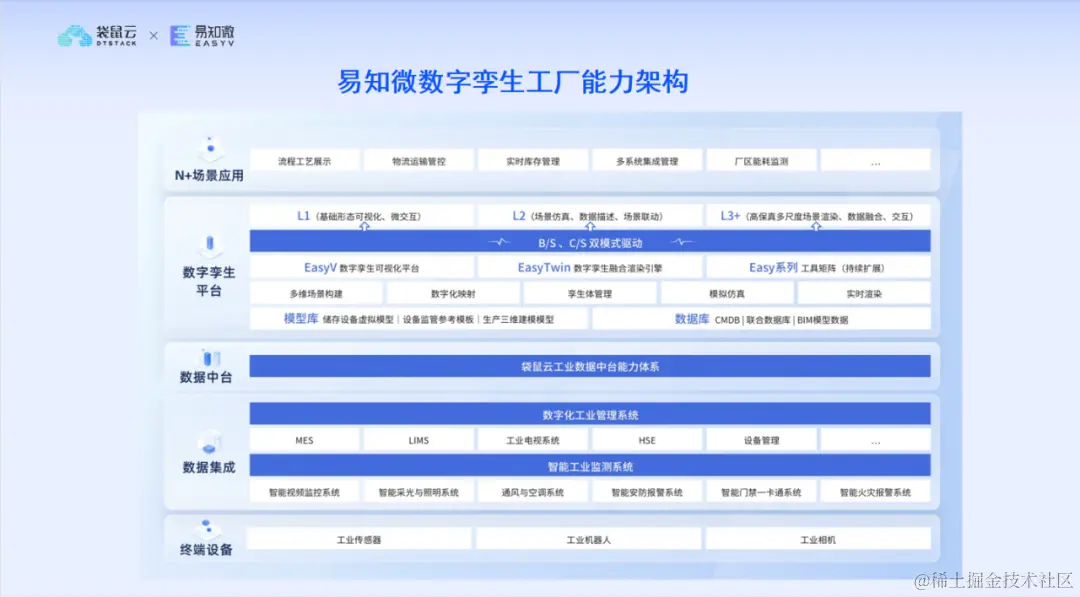Select the 实时渲染 box

(x=864, y=293)
